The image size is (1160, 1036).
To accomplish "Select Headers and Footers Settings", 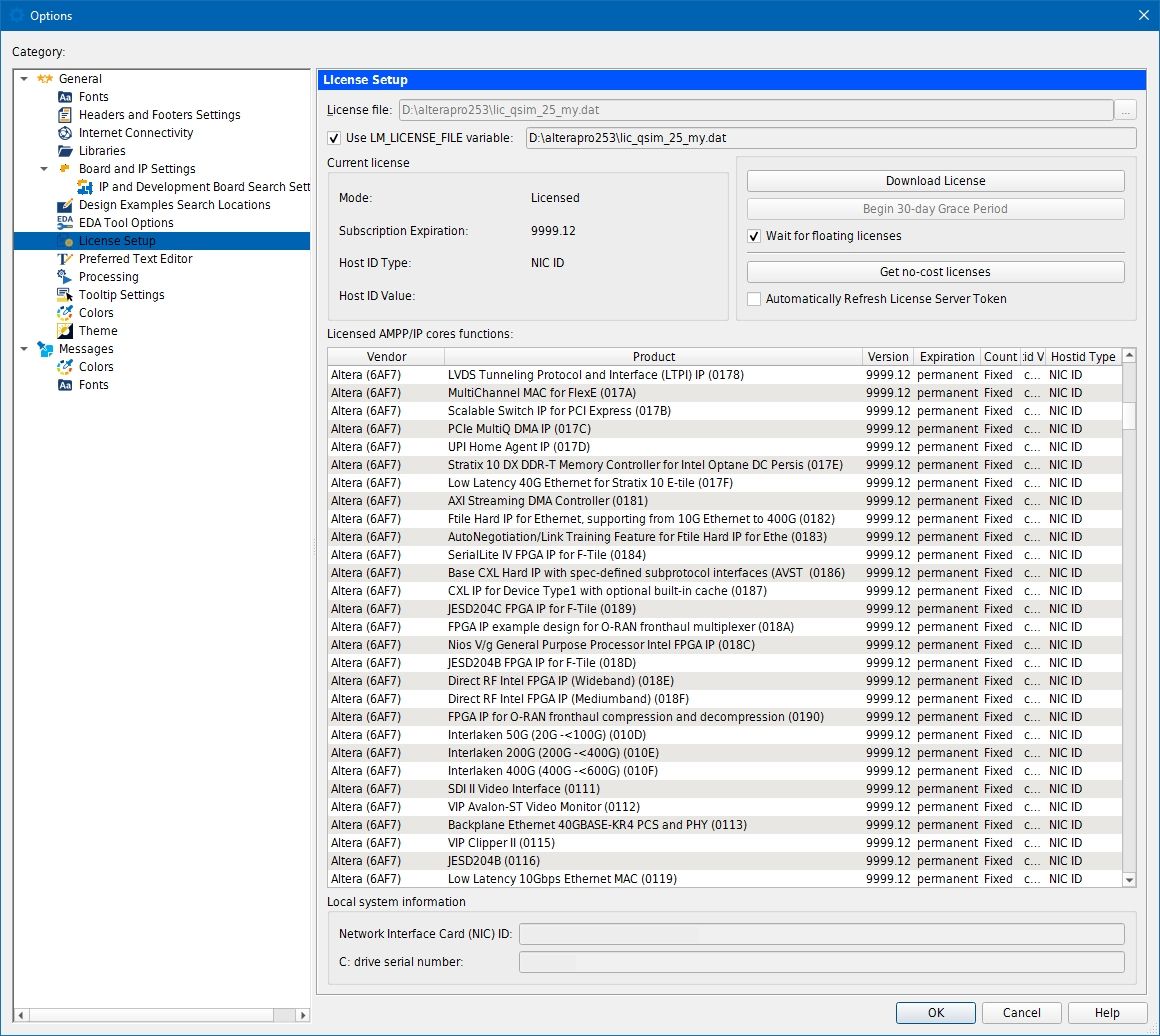I will [158, 114].
